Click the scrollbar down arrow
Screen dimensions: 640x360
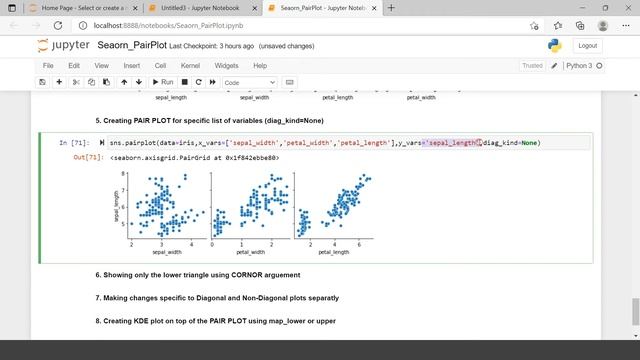click(x=636, y=336)
